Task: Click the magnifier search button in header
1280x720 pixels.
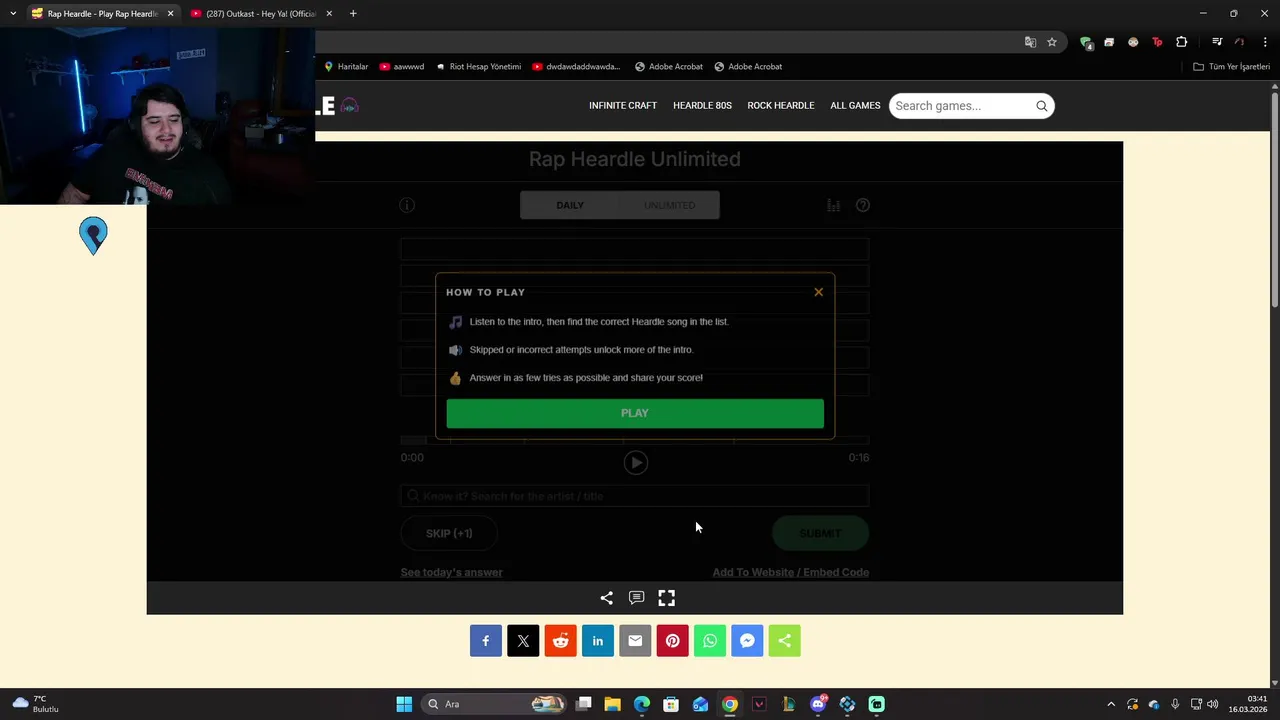Action: pos(1042,106)
